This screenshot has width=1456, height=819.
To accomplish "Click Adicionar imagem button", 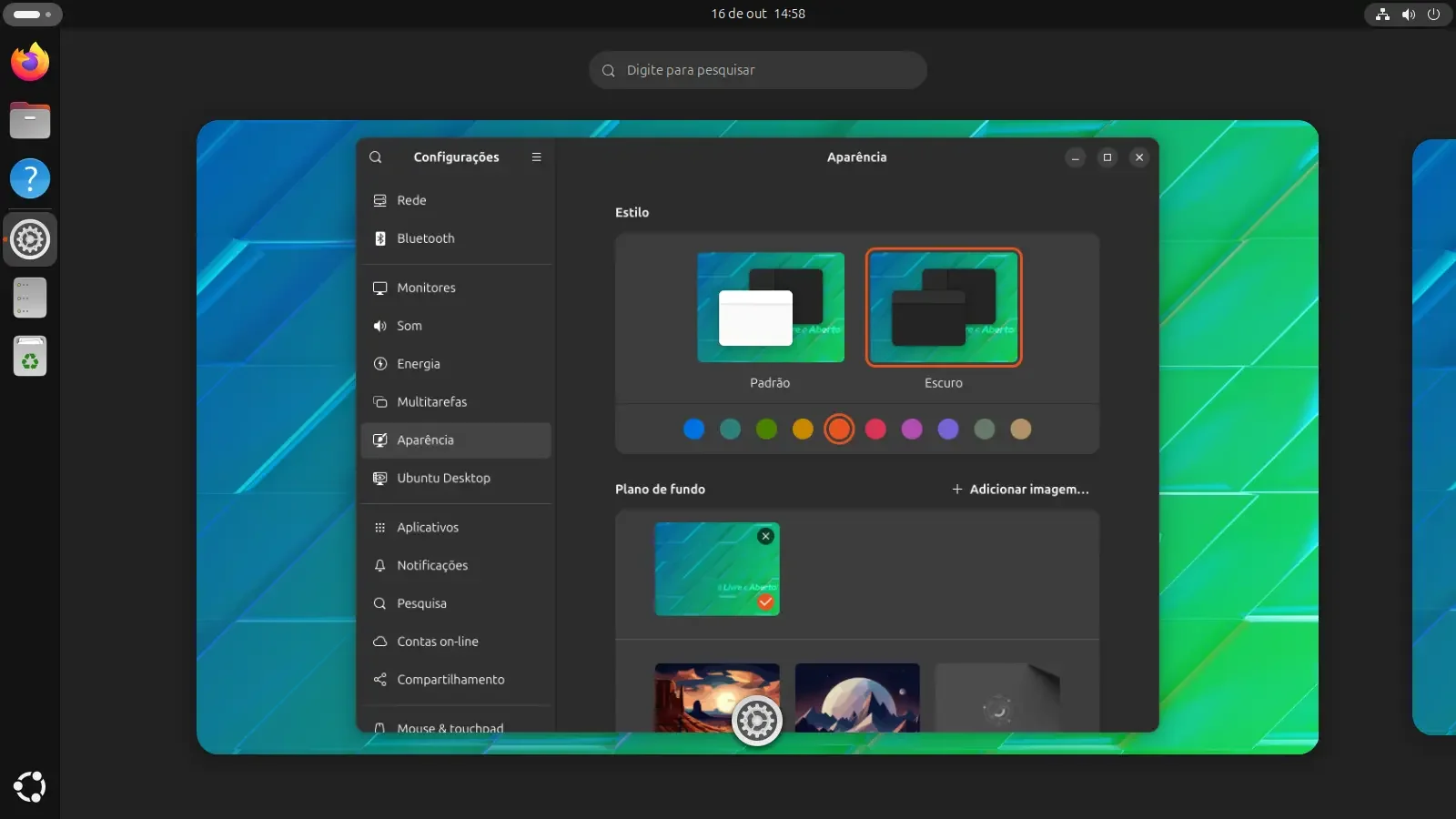I will click(x=1020, y=490).
